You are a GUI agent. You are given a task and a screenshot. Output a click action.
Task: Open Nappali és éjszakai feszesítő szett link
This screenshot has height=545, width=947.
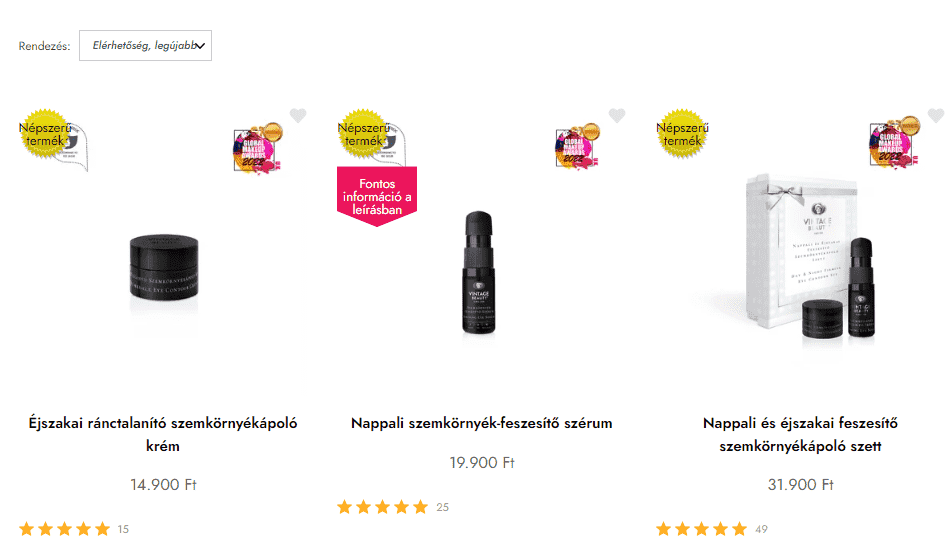(800, 434)
